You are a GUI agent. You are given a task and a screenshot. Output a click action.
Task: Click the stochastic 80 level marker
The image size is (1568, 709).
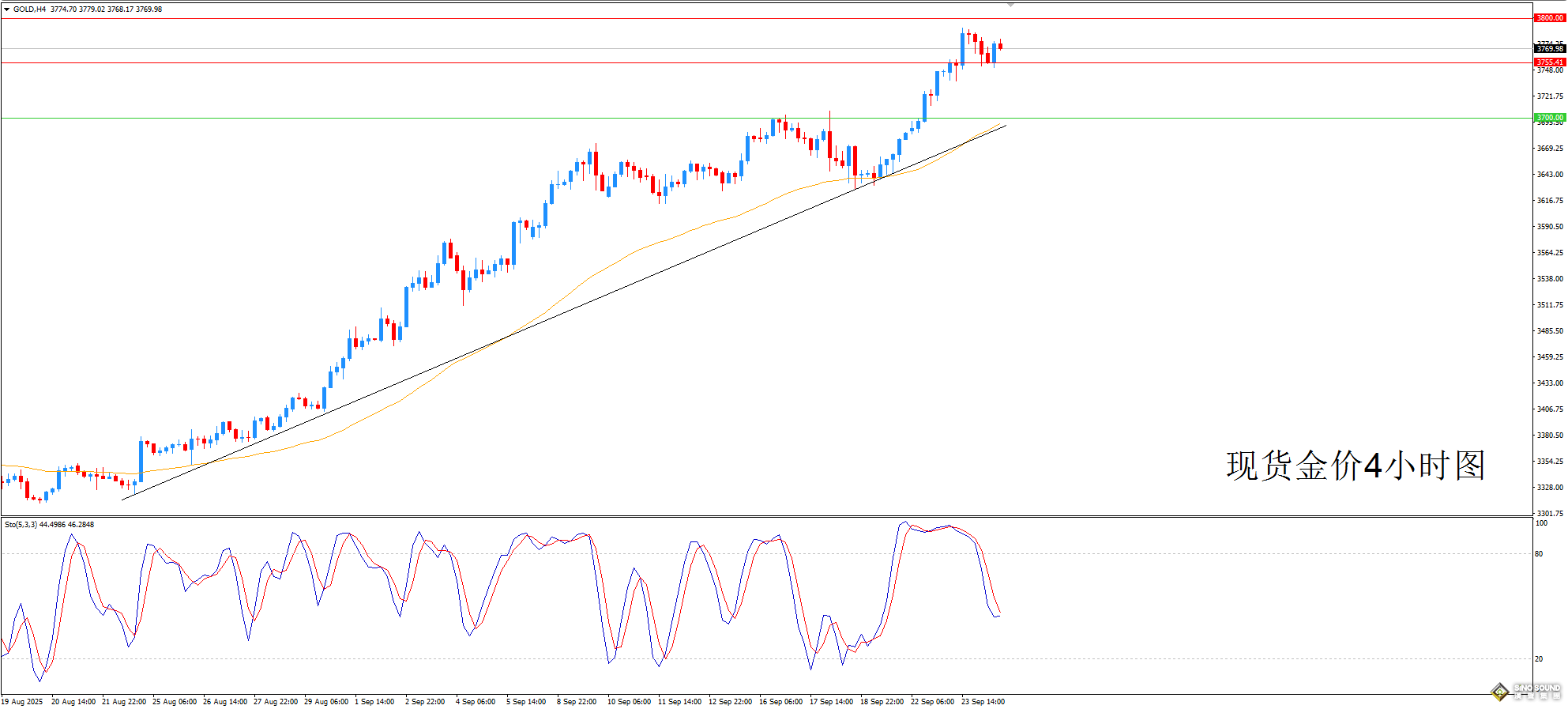pos(1539,554)
